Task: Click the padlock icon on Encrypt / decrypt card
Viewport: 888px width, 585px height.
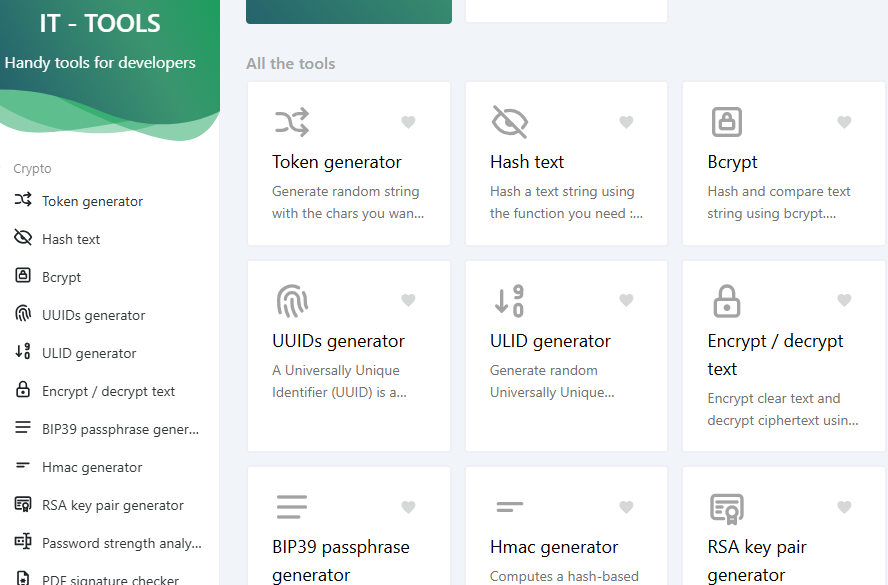Action: [x=726, y=301]
